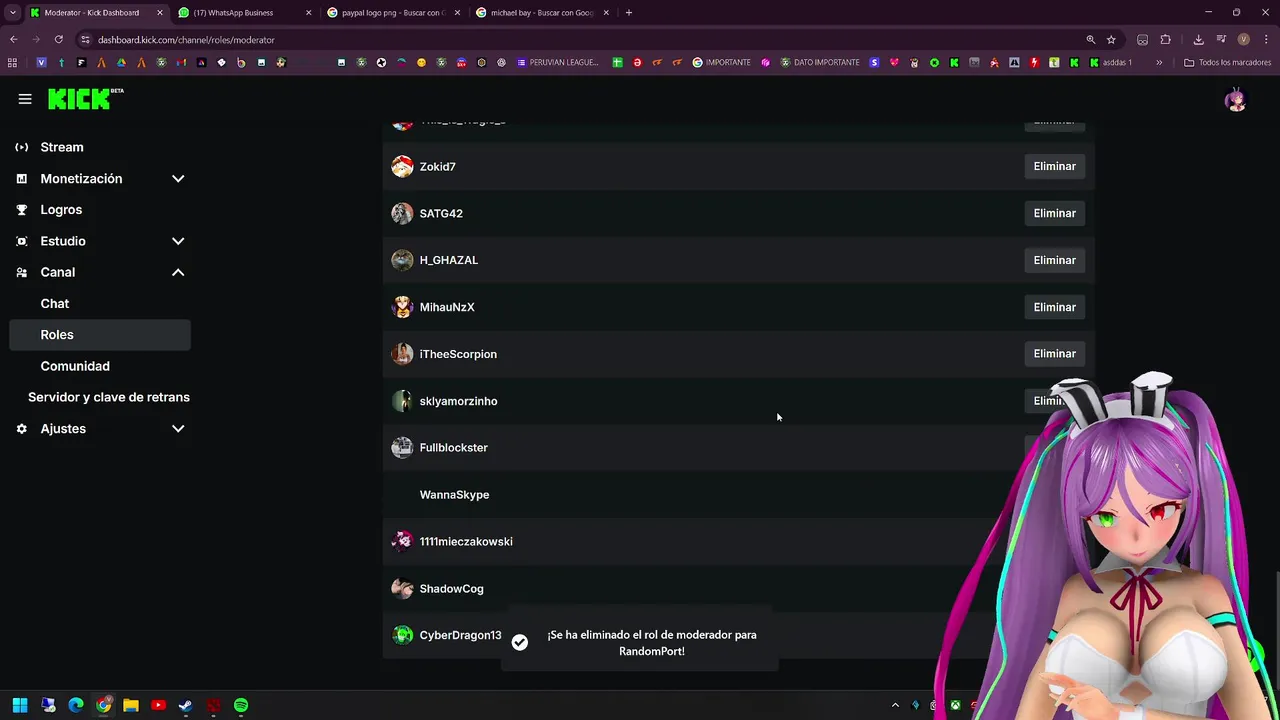The height and width of the screenshot is (720, 1280).
Task: Remove moderator H_GHAZAL with Eliminar
Action: point(1054,260)
